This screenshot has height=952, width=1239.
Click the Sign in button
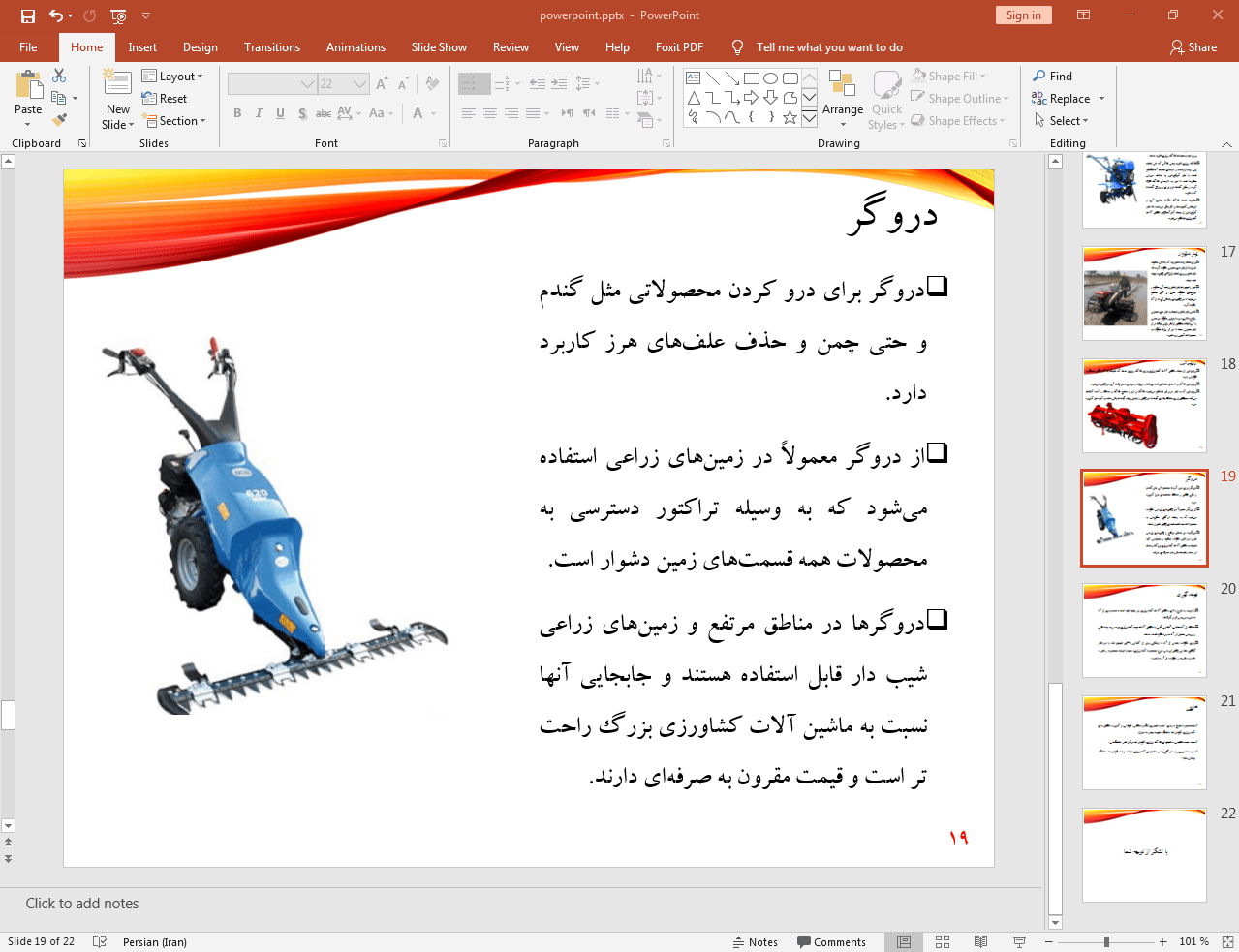(x=1023, y=15)
